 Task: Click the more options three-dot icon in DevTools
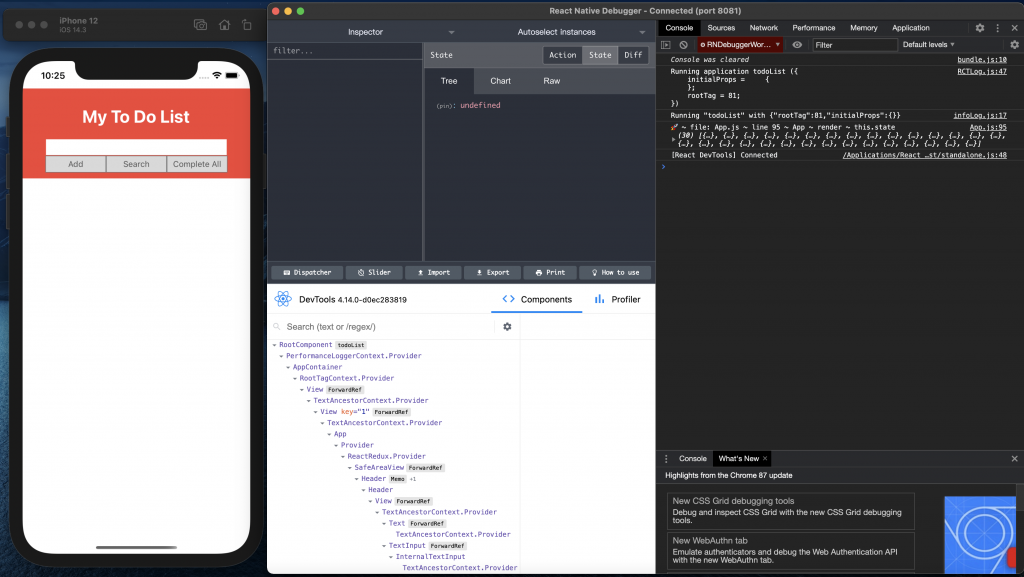997,28
